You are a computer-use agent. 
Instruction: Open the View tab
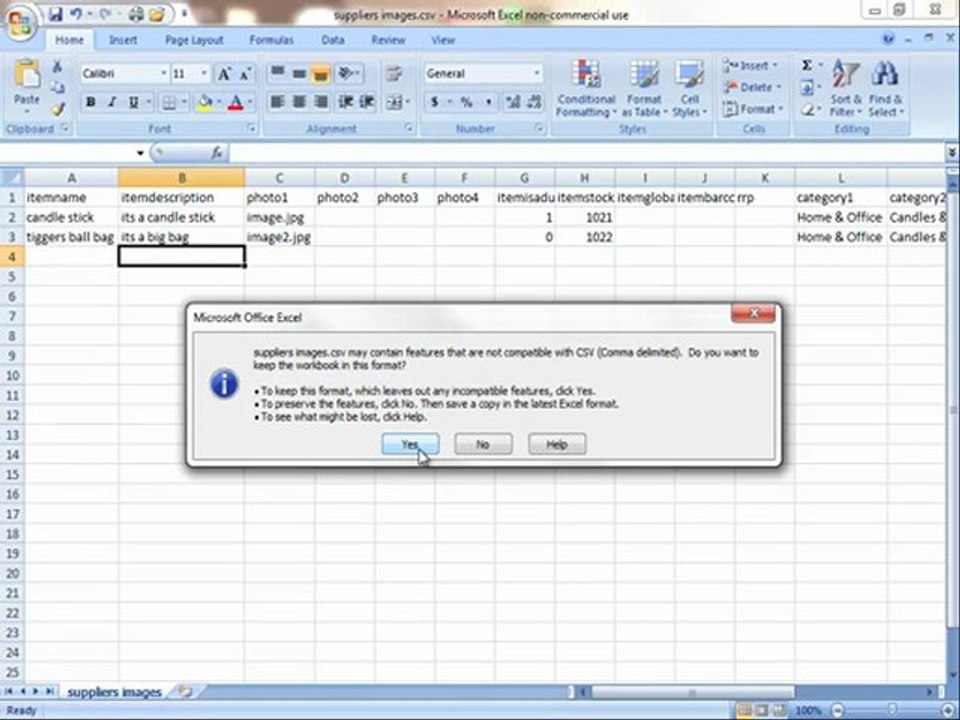click(x=443, y=40)
